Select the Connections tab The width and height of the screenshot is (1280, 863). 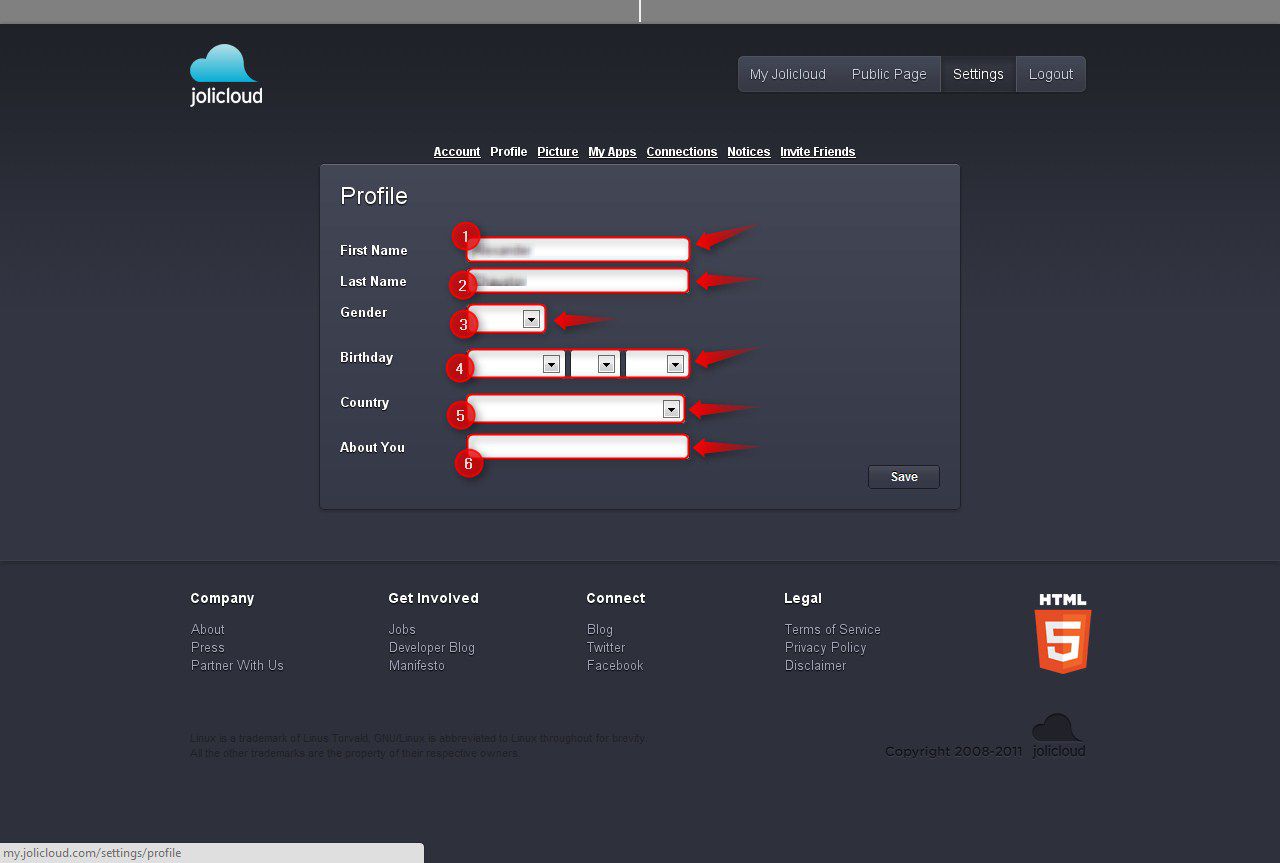tap(681, 152)
